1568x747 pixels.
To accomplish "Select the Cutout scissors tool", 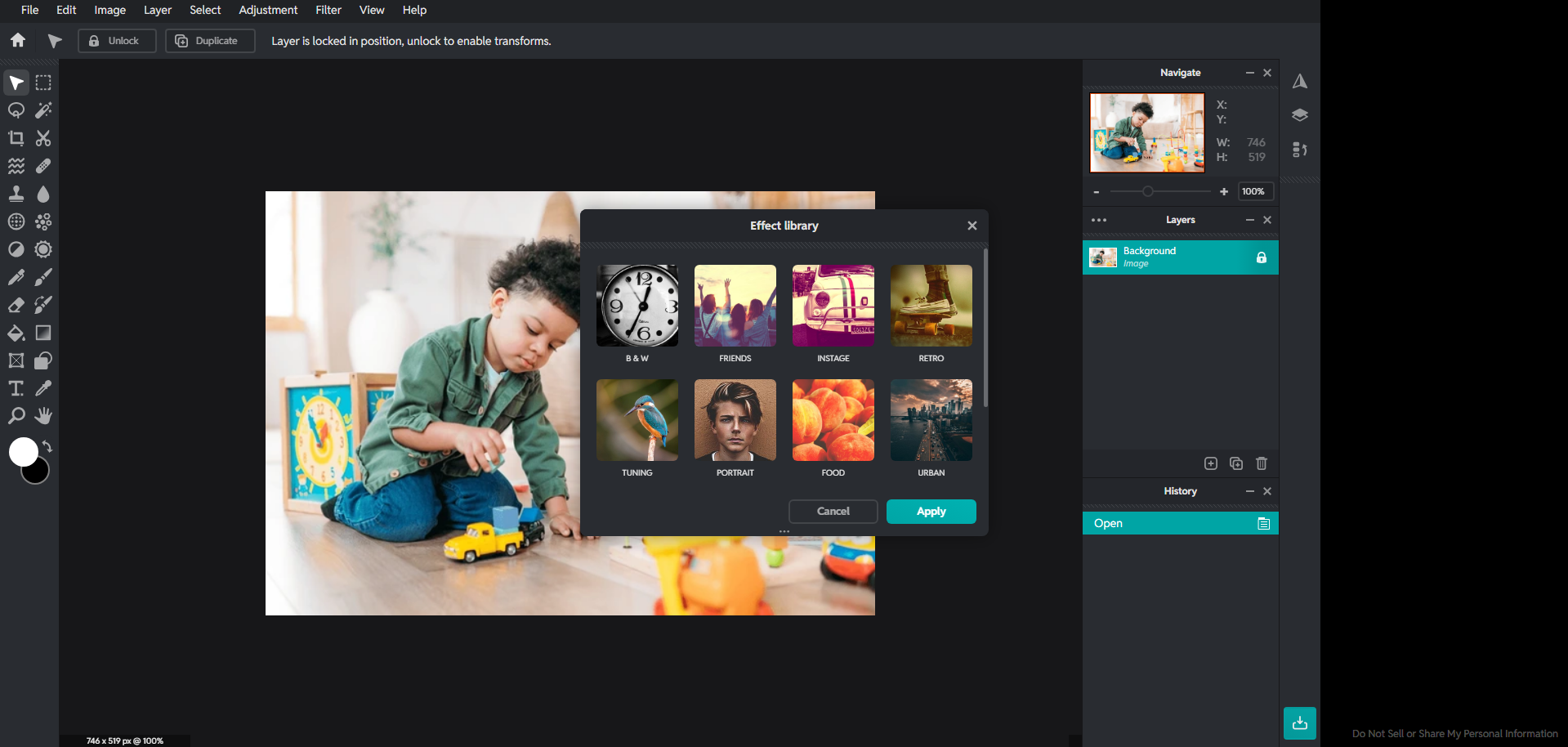I will point(43,138).
